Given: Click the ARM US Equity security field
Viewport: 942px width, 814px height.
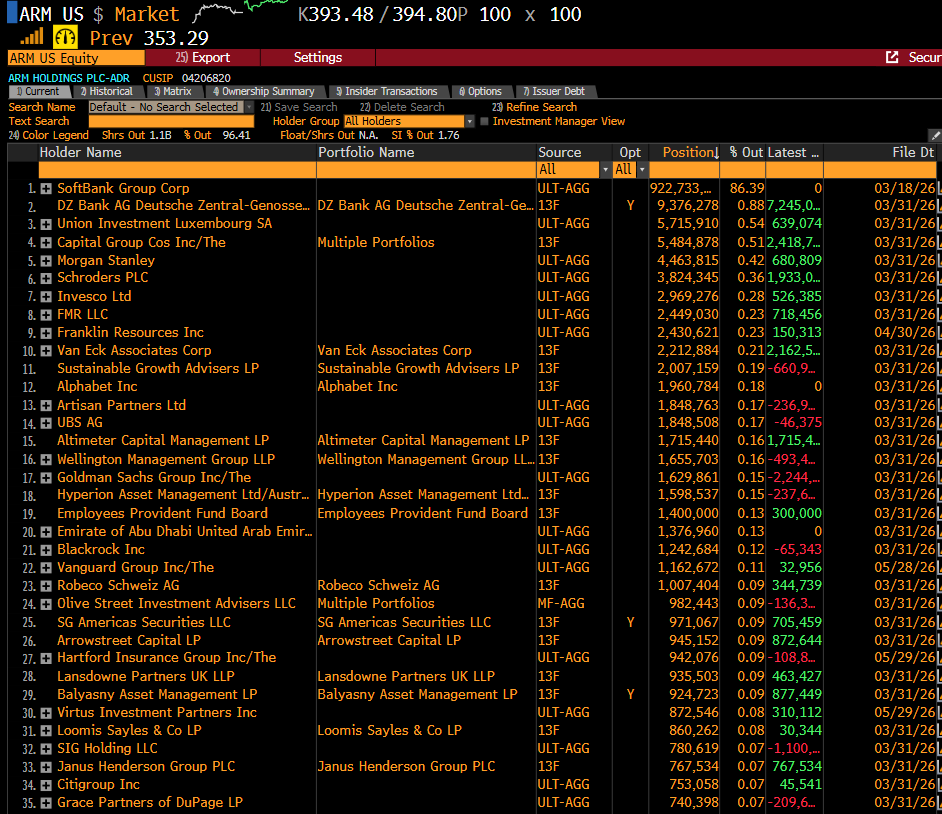Looking at the screenshot, I should tap(76, 58).
